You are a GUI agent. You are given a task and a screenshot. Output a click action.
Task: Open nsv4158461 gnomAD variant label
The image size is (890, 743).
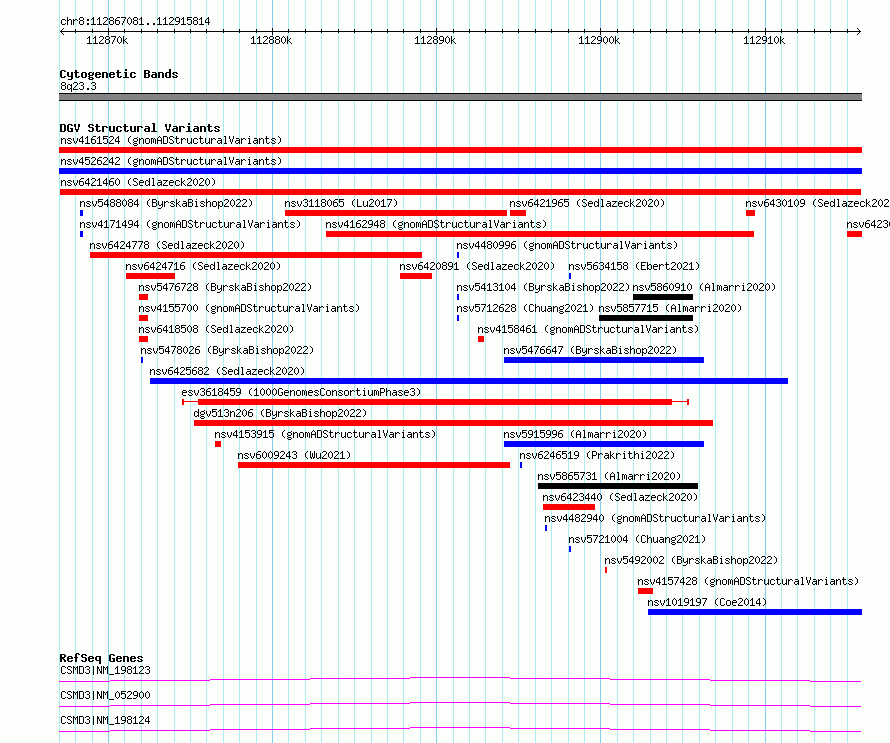click(588, 329)
